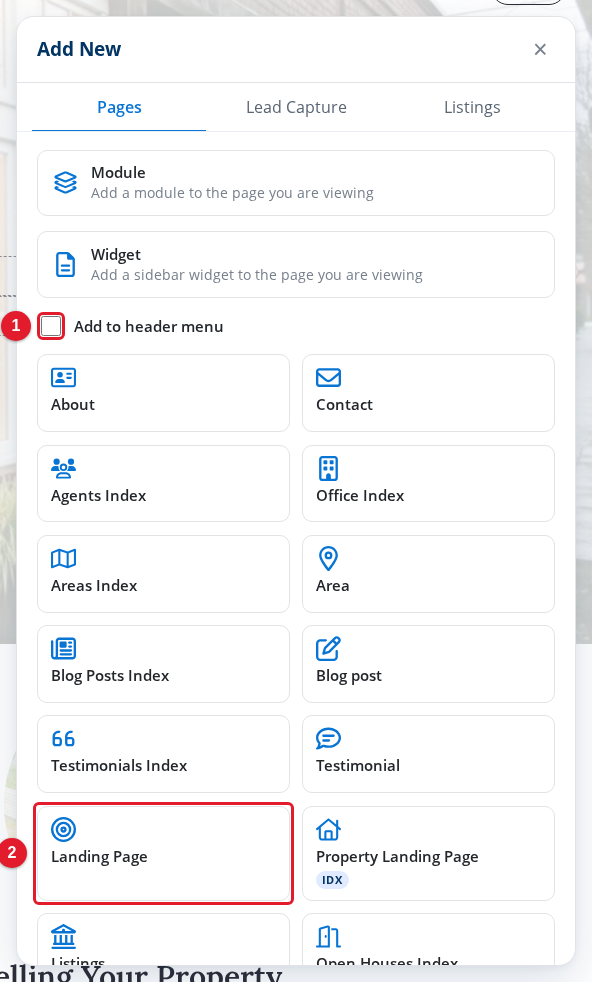This screenshot has width=592, height=982.
Task: Click the Agents Index people icon
Action: (x=63, y=468)
